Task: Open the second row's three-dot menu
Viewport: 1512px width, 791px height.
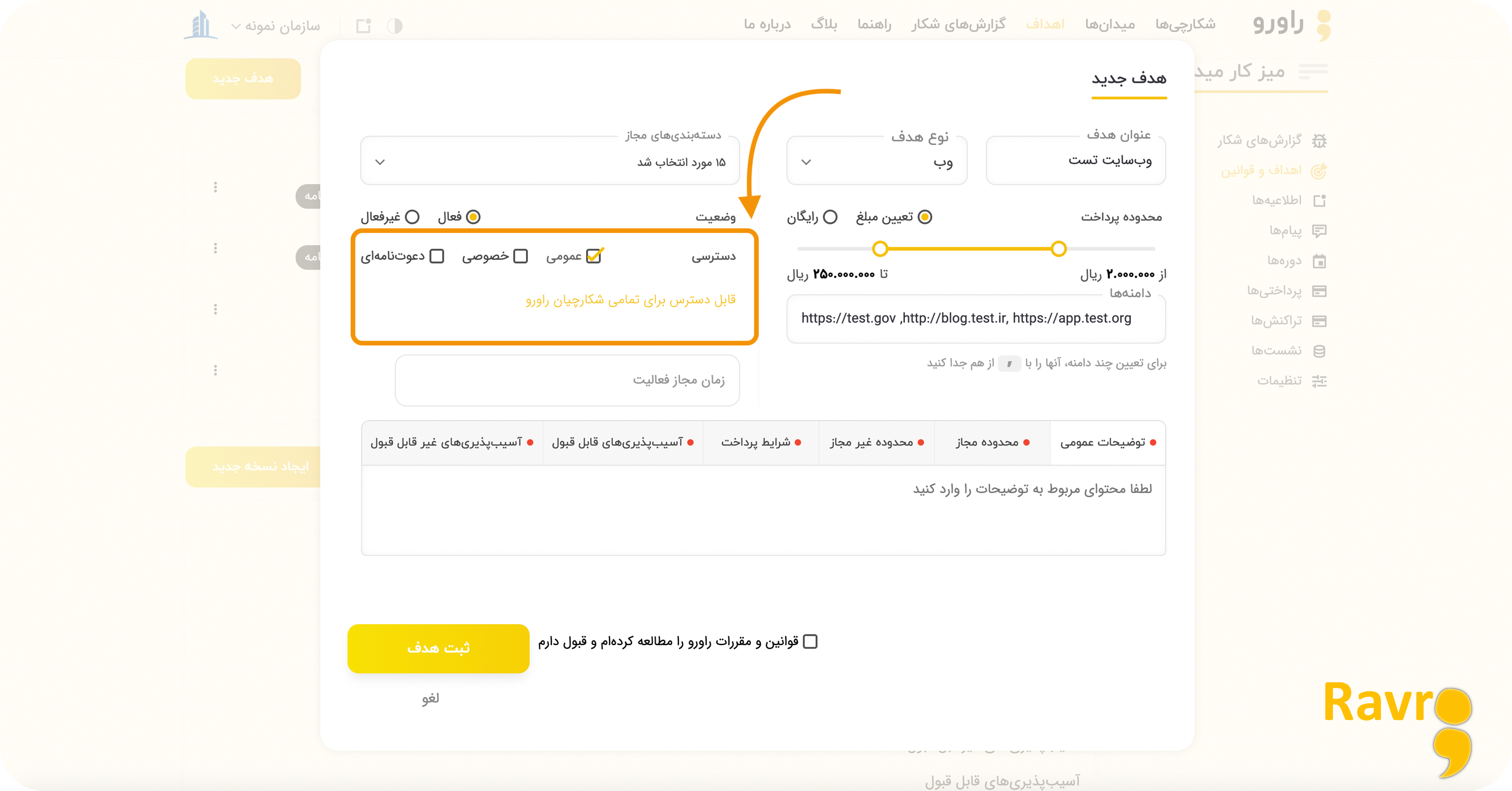Action: [216, 248]
